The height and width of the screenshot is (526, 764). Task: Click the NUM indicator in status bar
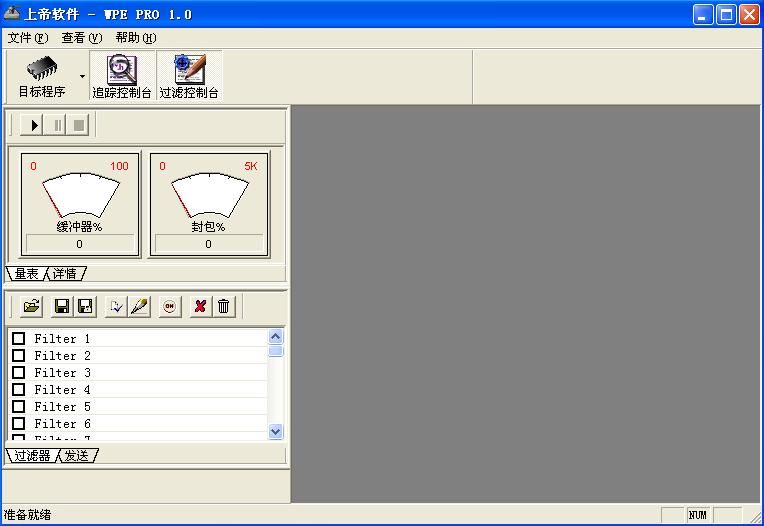click(x=698, y=515)
